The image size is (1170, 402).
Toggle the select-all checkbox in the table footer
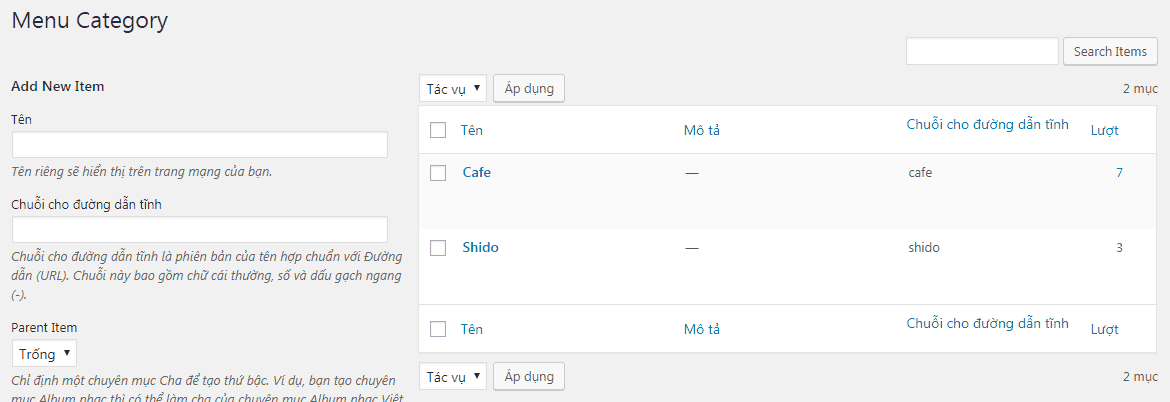pos(437,329)
